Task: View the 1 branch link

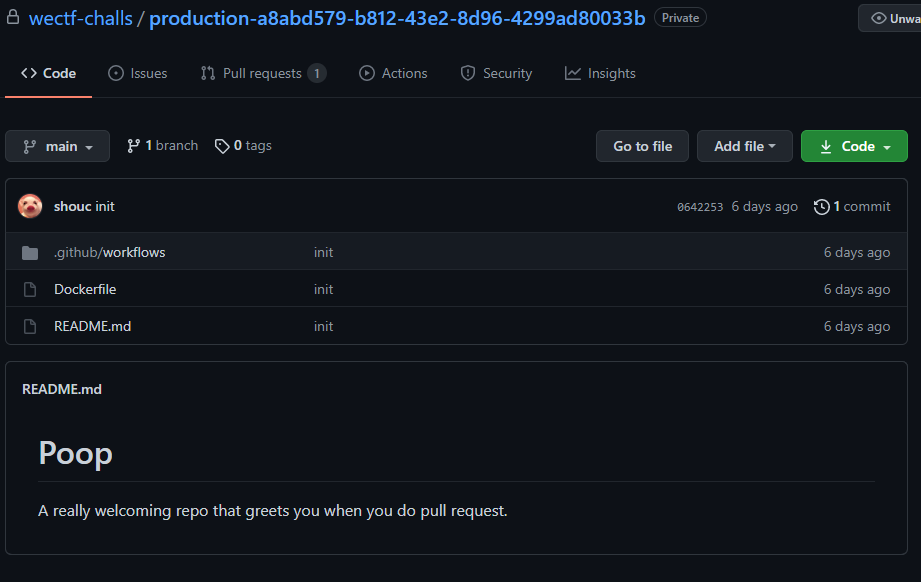Action: point(163,146)
